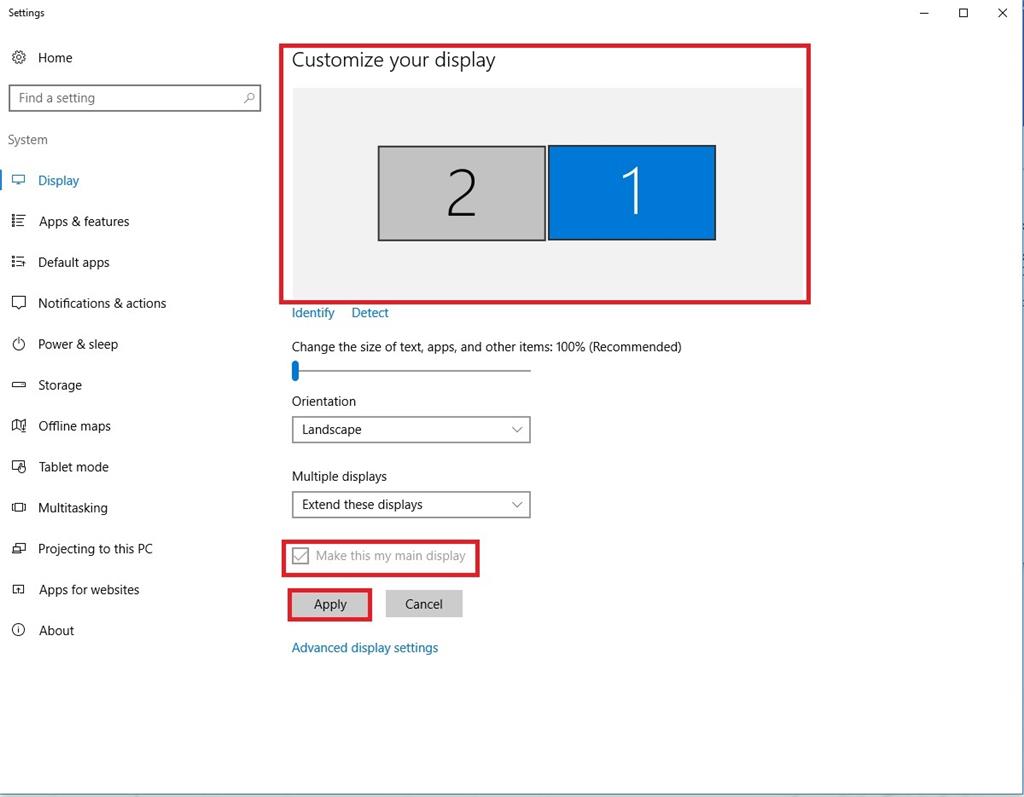Click the Home gear icon
1024x797 pixels.
tap(19, 57)
